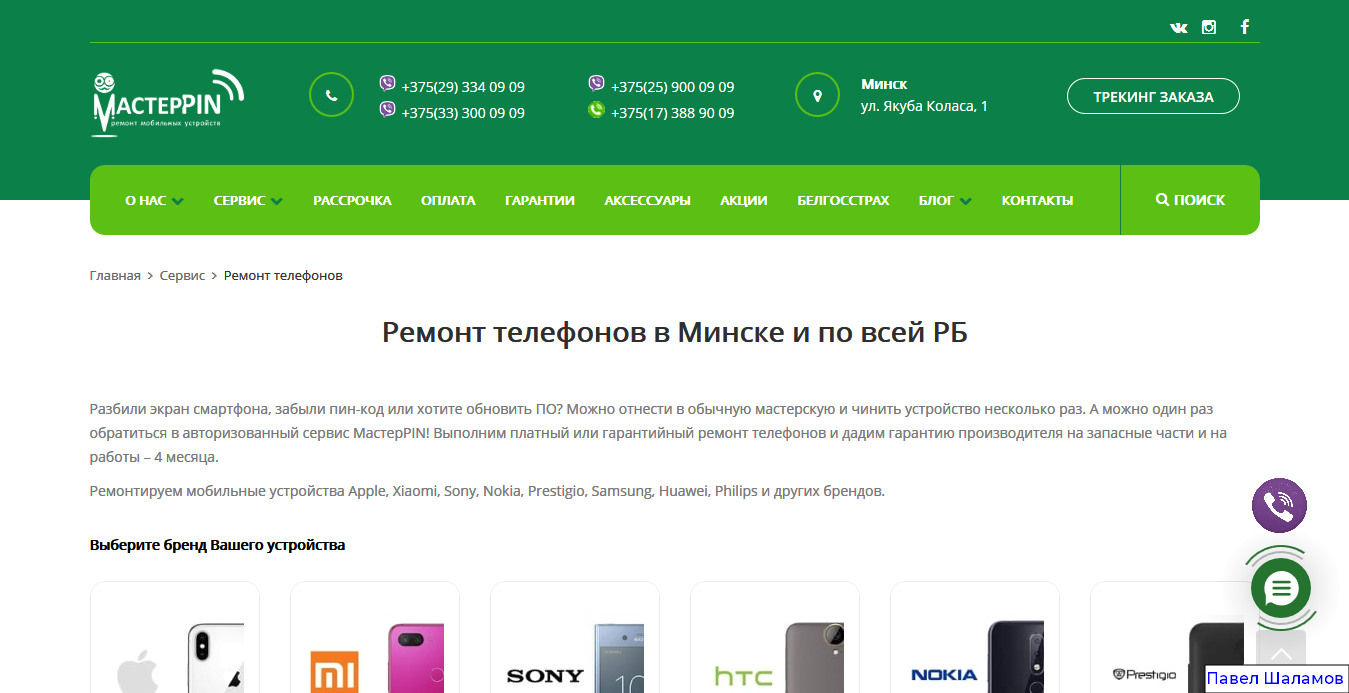1349x693 pixels.
Task: Open the VK social page icon
Action: [x=1179, y=27]
